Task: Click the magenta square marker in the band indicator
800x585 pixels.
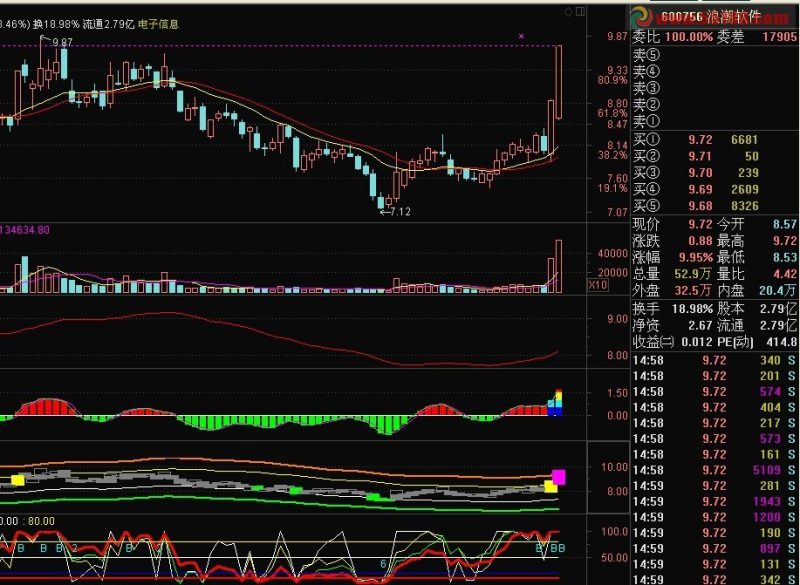Action: pos(559,477)
